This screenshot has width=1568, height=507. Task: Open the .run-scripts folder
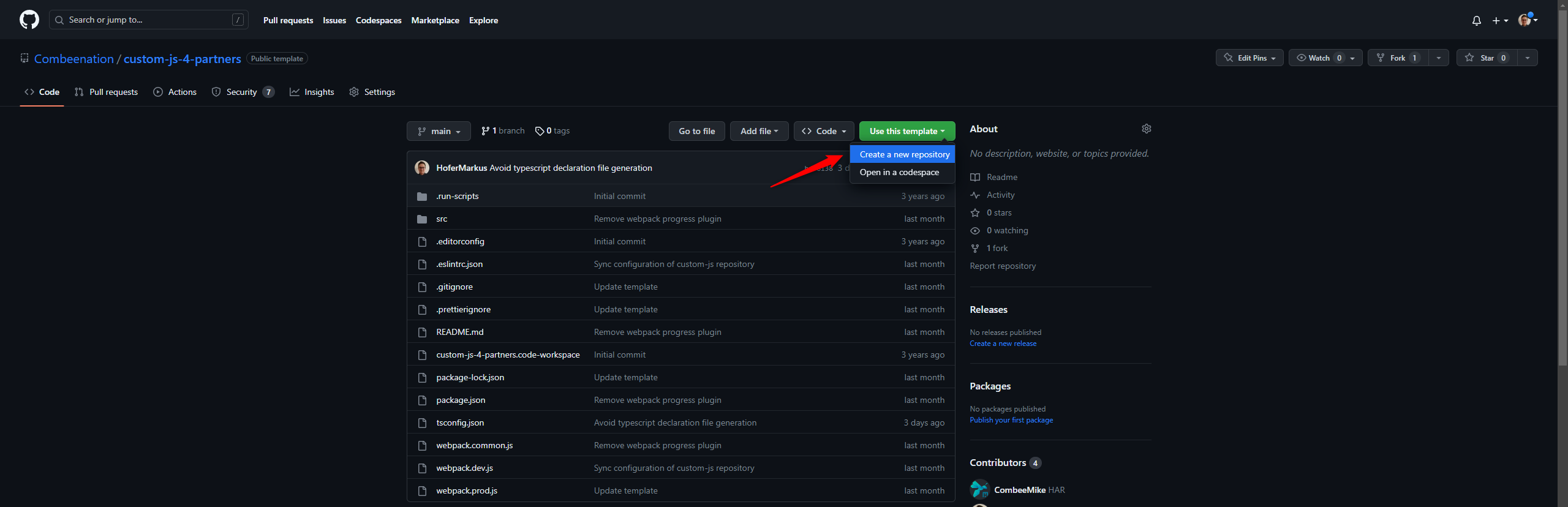point(457,196)
